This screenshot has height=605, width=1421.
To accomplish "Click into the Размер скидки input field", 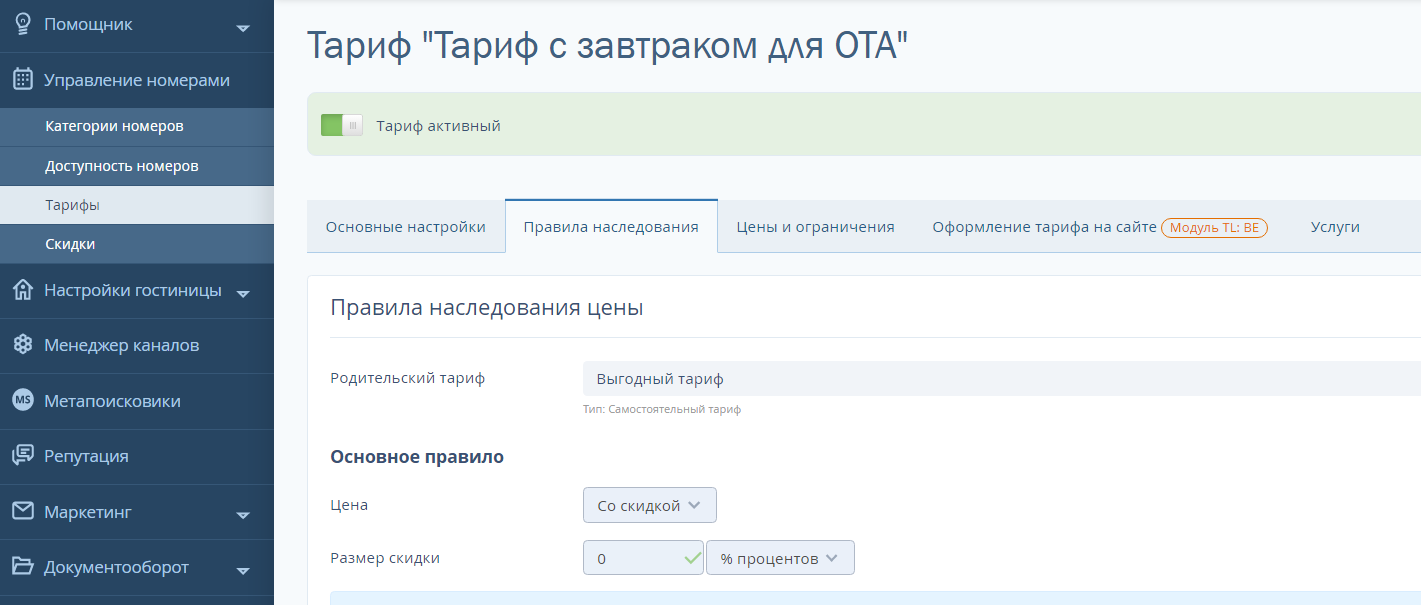I will point(643,558).
